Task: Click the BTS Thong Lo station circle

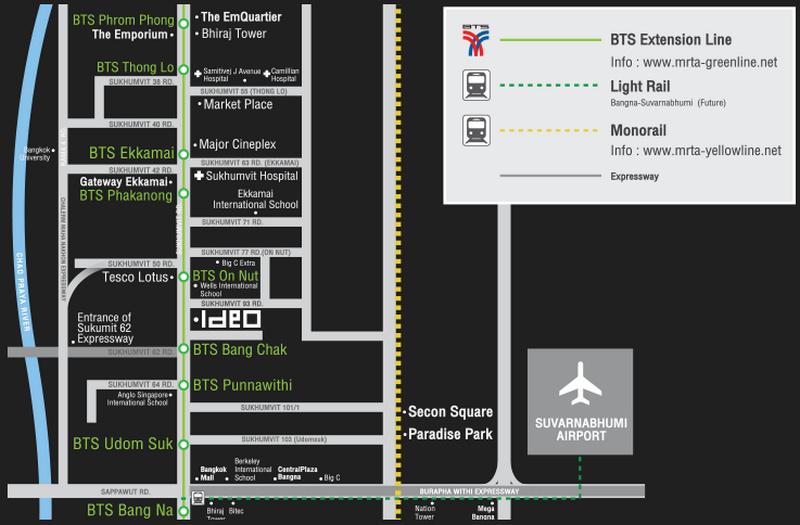Action: [184, 69]
